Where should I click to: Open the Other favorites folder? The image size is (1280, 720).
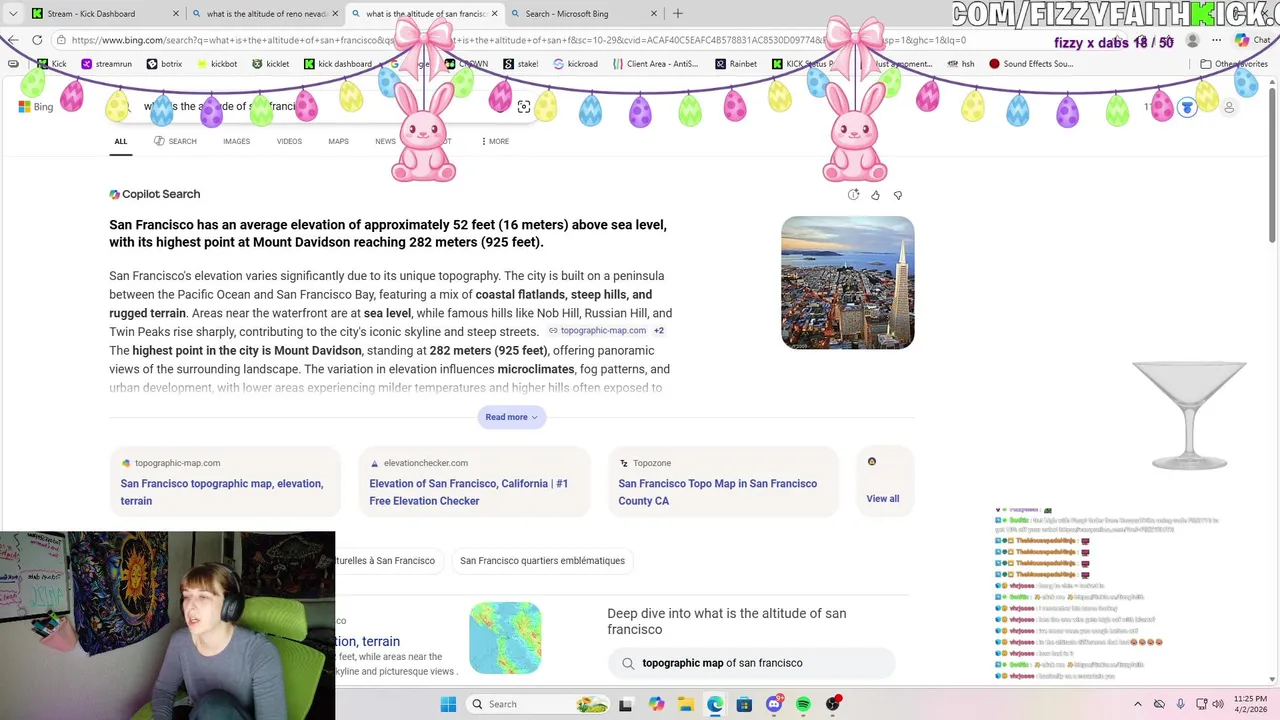(x=1234, y=64)
